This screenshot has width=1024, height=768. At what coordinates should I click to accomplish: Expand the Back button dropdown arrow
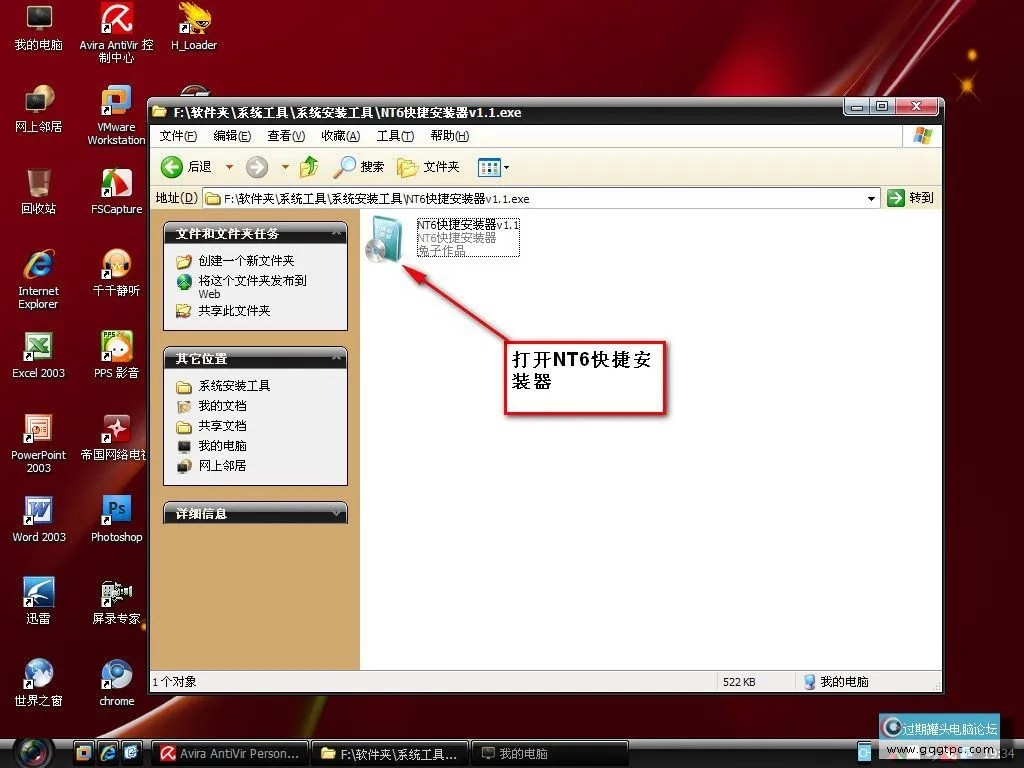pyautogui.click(x=228, y=167)
